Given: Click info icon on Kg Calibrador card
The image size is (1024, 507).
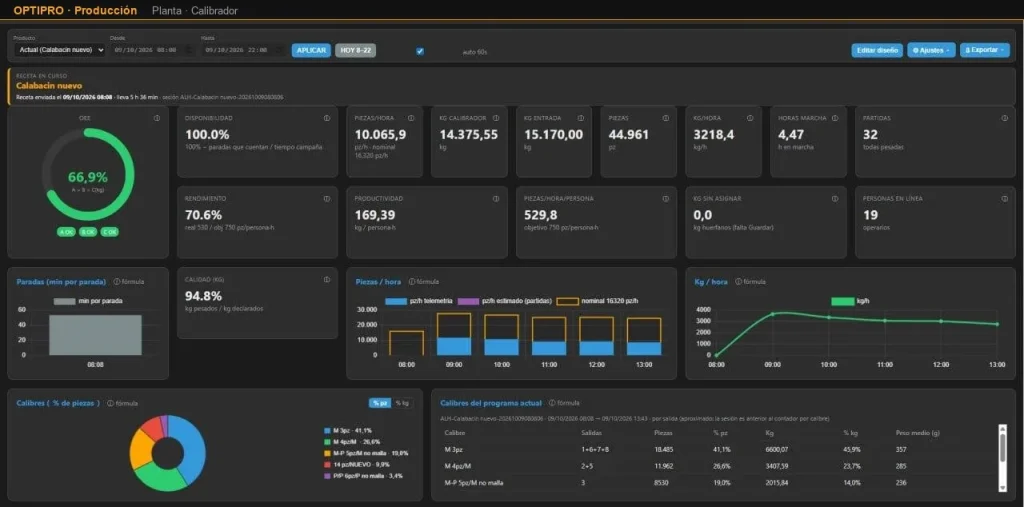Looking at the screenshot, I should 496,118.
